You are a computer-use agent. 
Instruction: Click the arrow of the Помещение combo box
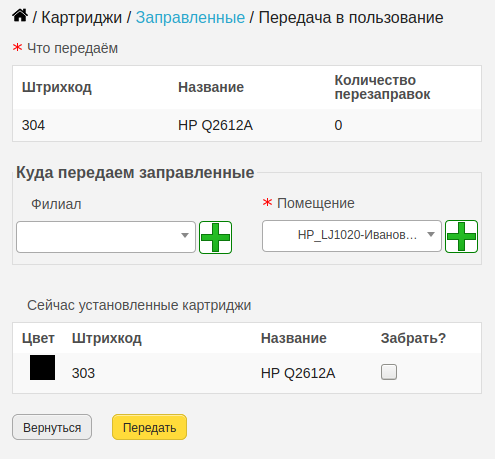(x=431, y=235)
